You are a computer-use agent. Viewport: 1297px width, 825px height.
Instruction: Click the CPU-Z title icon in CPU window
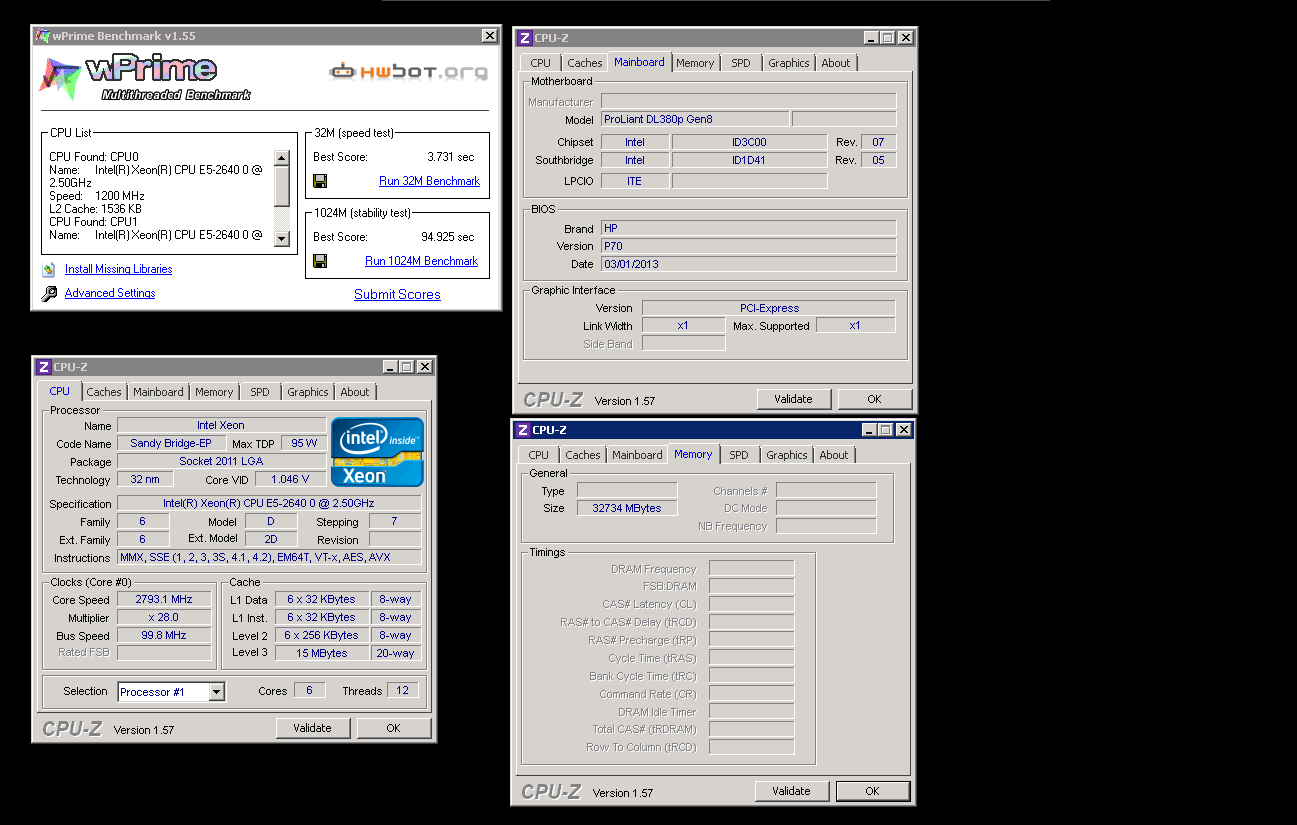tap(43, 367)
